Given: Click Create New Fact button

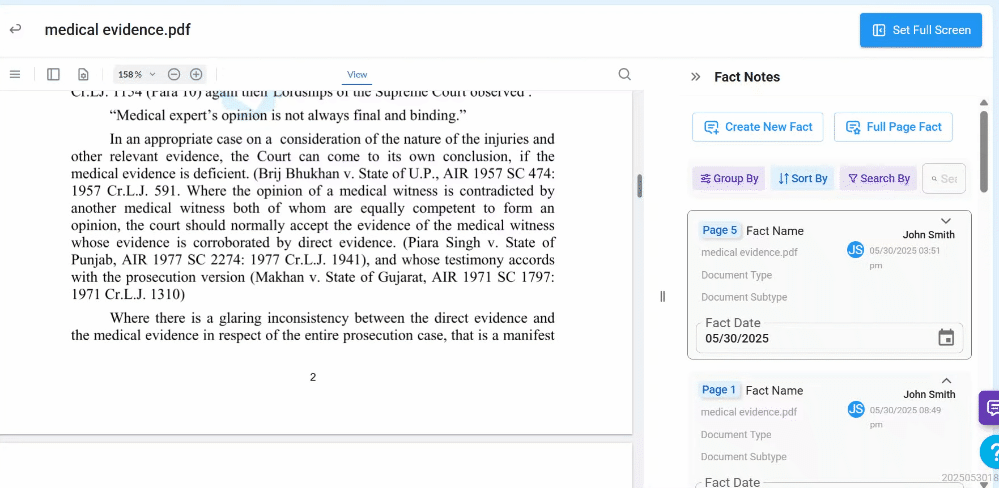Looking at the screenshot, I should point(758,127).
